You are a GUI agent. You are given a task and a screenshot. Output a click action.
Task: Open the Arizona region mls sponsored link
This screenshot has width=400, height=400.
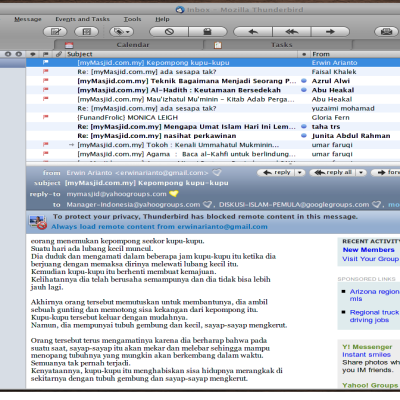(x=374, y=295)
